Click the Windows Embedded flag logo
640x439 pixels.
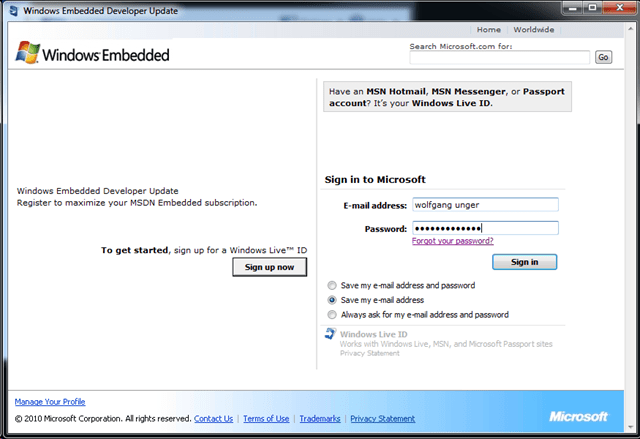pos(28,53)
